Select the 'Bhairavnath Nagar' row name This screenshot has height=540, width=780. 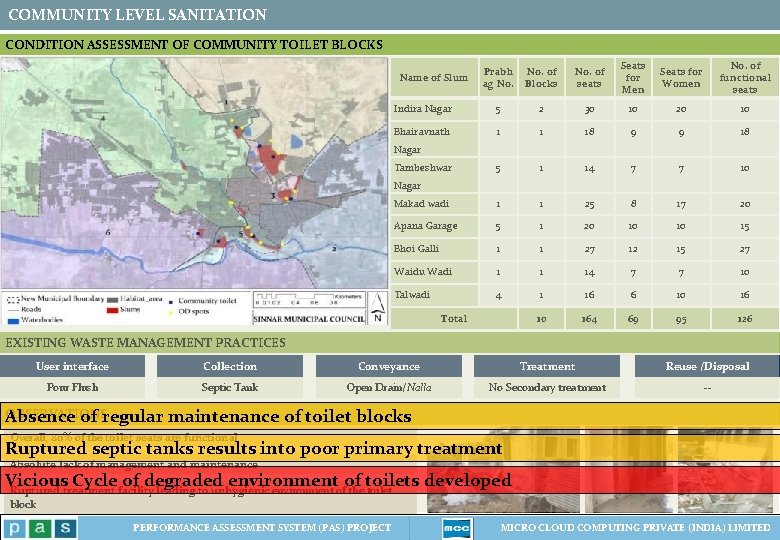(422, 140)
